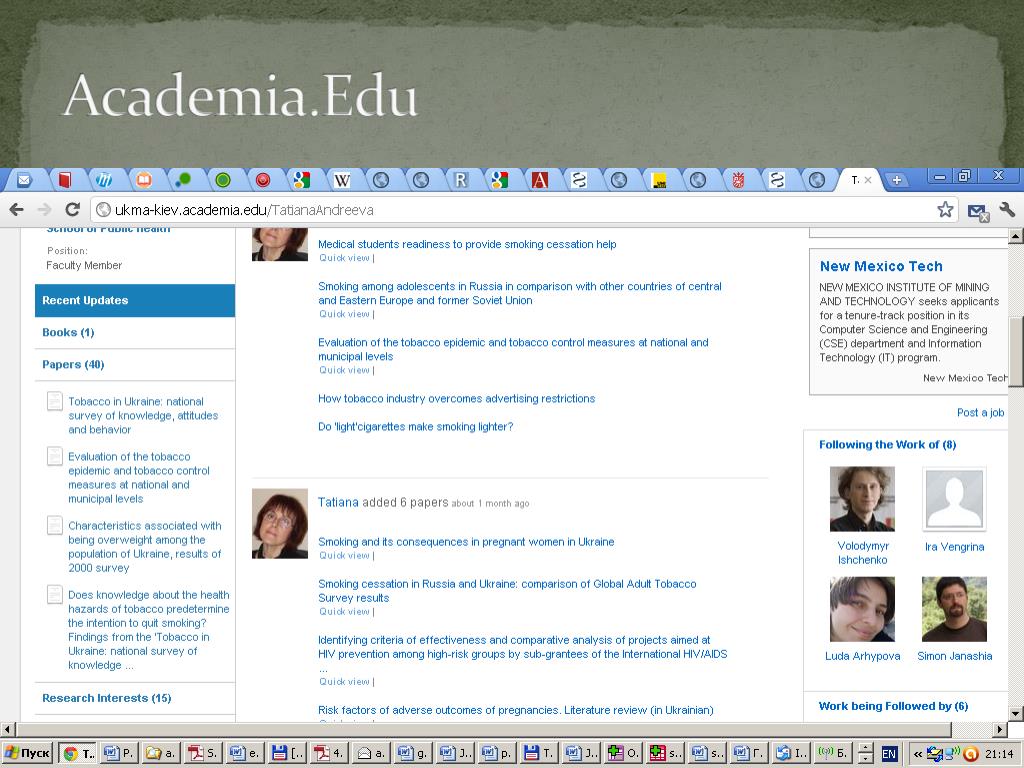Switch to the gray R icon tab
The width and height of the screenshot is (1024, 768).
[460, 180]
